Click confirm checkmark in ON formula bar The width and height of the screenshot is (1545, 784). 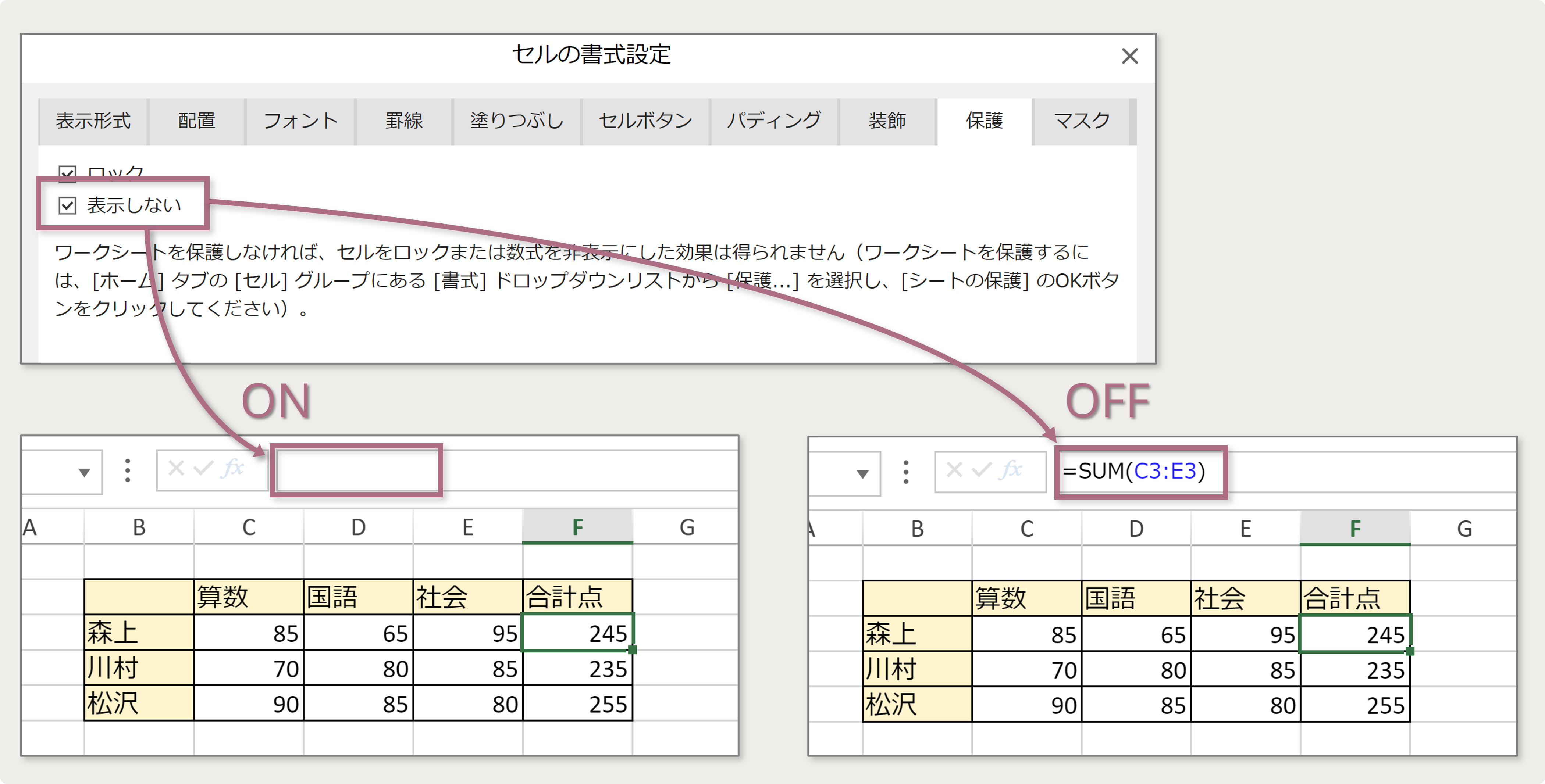pos(203,468)
